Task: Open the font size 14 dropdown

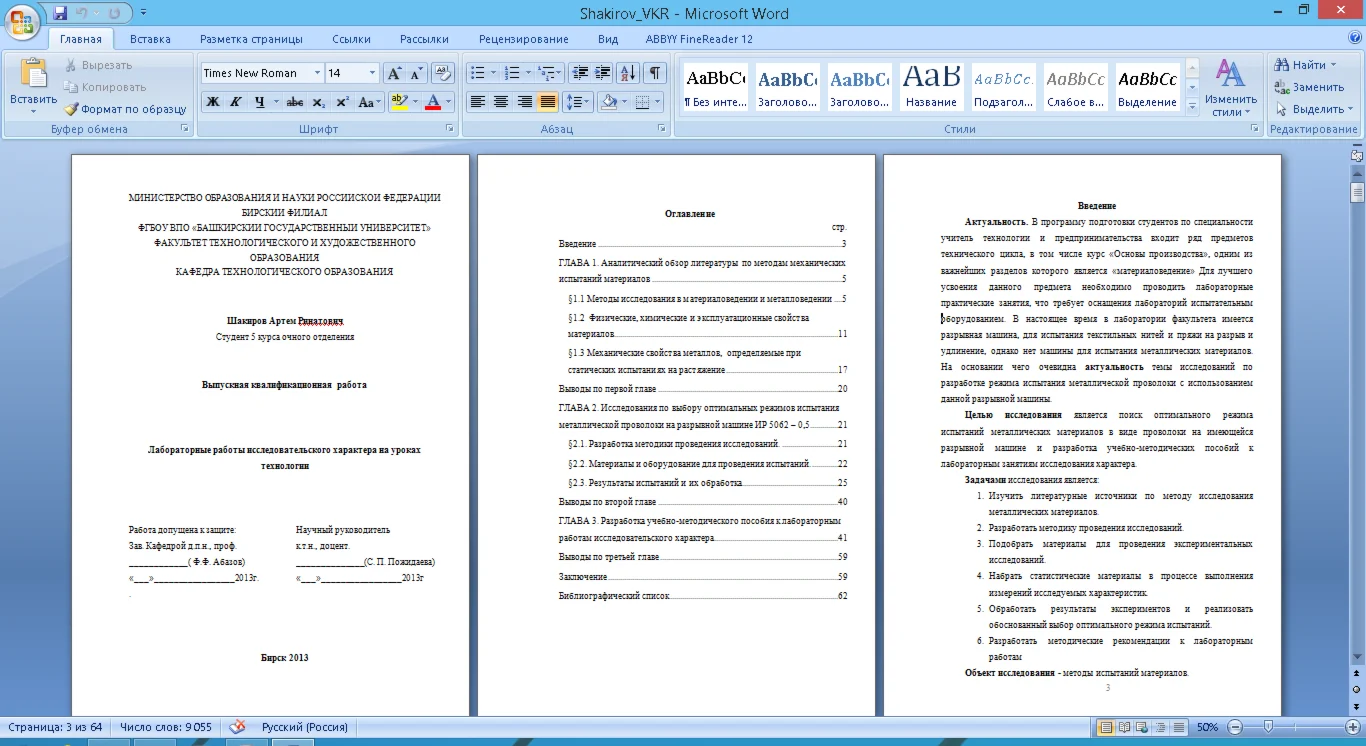Action: (x=372, y=73)
